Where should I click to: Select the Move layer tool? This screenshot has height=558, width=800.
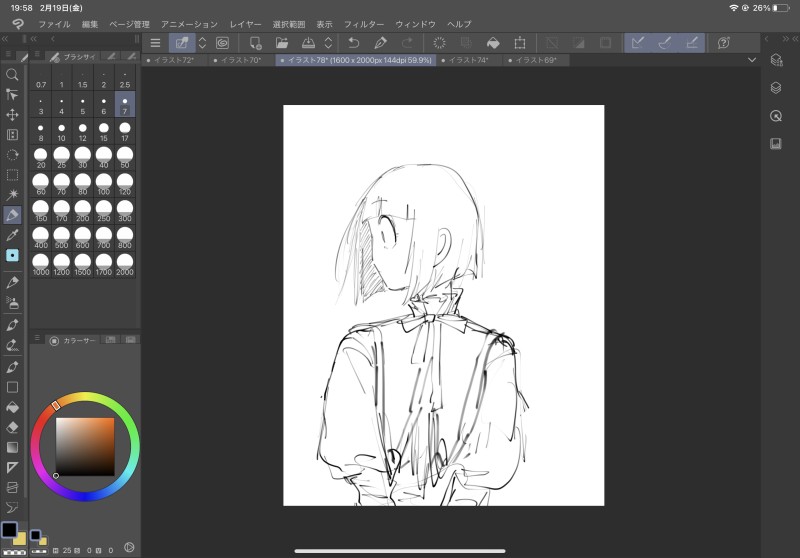point(12,115)
